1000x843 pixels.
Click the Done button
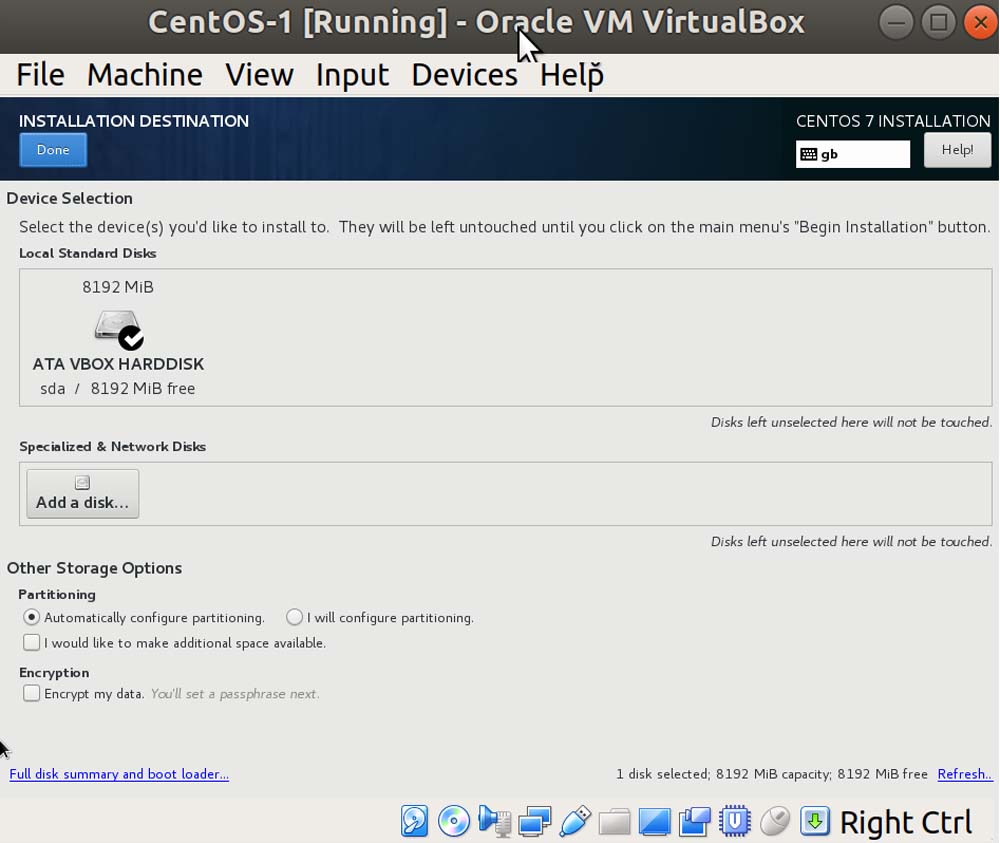click(53, 150)
